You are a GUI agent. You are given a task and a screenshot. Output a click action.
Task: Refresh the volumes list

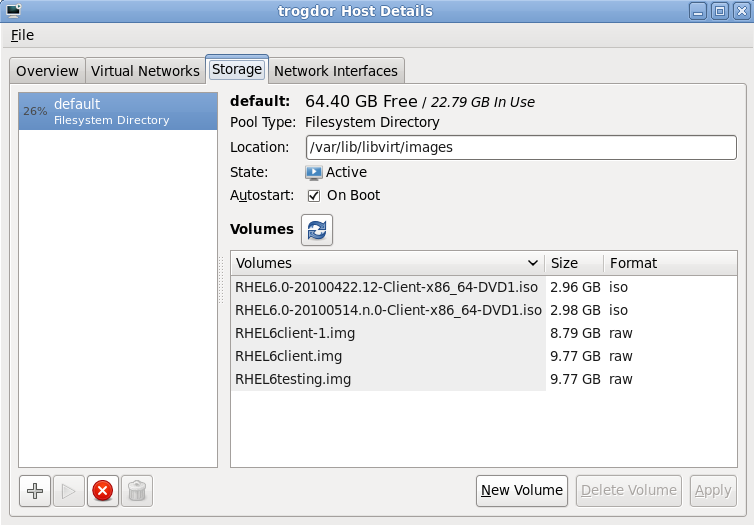pyautogui.click(x=317, y=229)
